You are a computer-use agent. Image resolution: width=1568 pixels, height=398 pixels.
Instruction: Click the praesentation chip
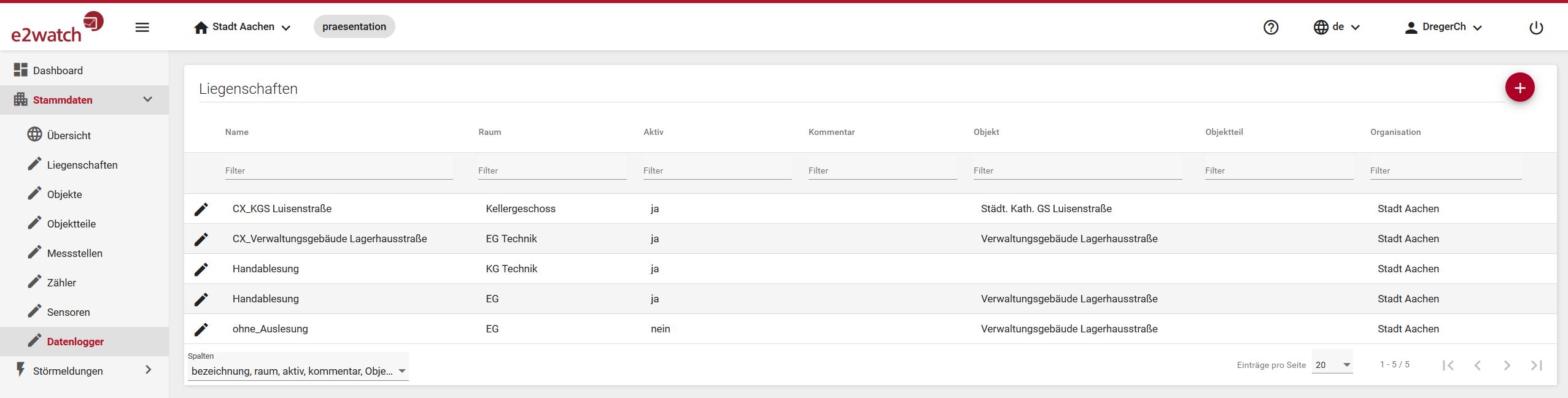coord(354,26)
